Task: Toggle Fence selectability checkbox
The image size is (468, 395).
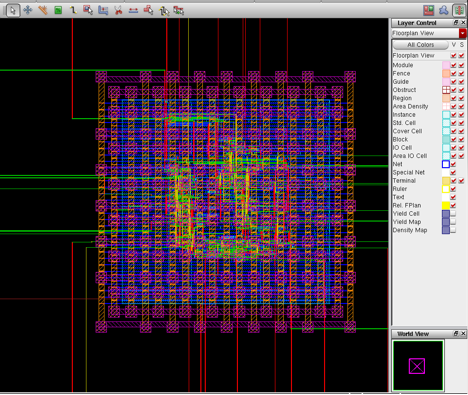Action: [461, 73]
